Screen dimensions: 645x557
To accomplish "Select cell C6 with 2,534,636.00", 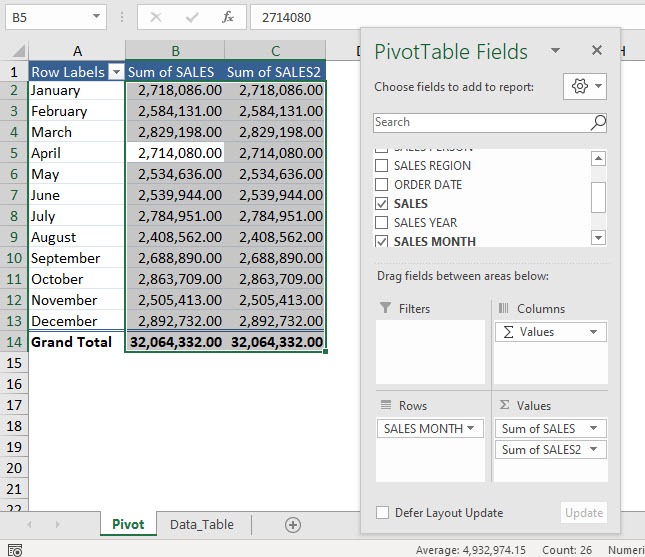I will pos(275,174).
